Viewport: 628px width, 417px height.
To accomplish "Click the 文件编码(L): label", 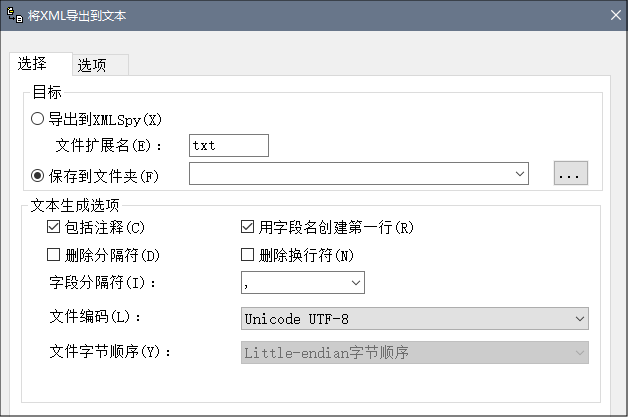I will coord(95,317).
